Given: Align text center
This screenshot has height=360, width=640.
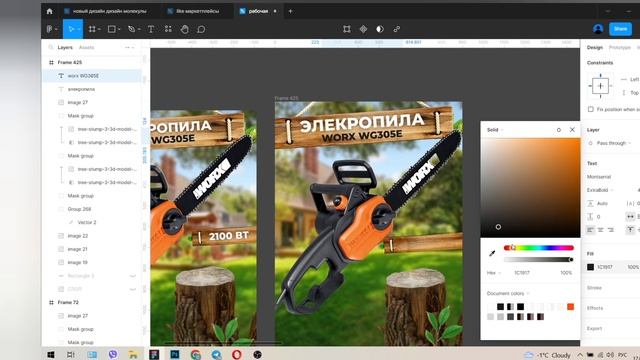Looking at the screenshot, I should [x=600, y=230].
